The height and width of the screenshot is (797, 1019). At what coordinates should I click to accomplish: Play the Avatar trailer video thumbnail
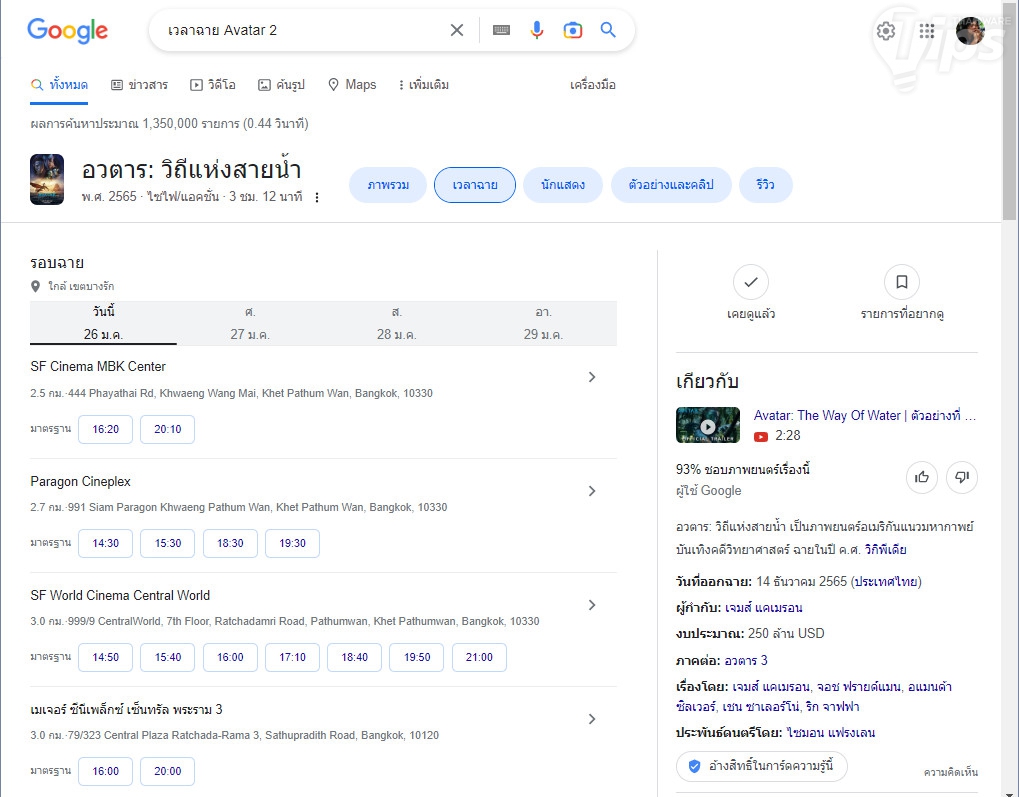tap(708, 425)
